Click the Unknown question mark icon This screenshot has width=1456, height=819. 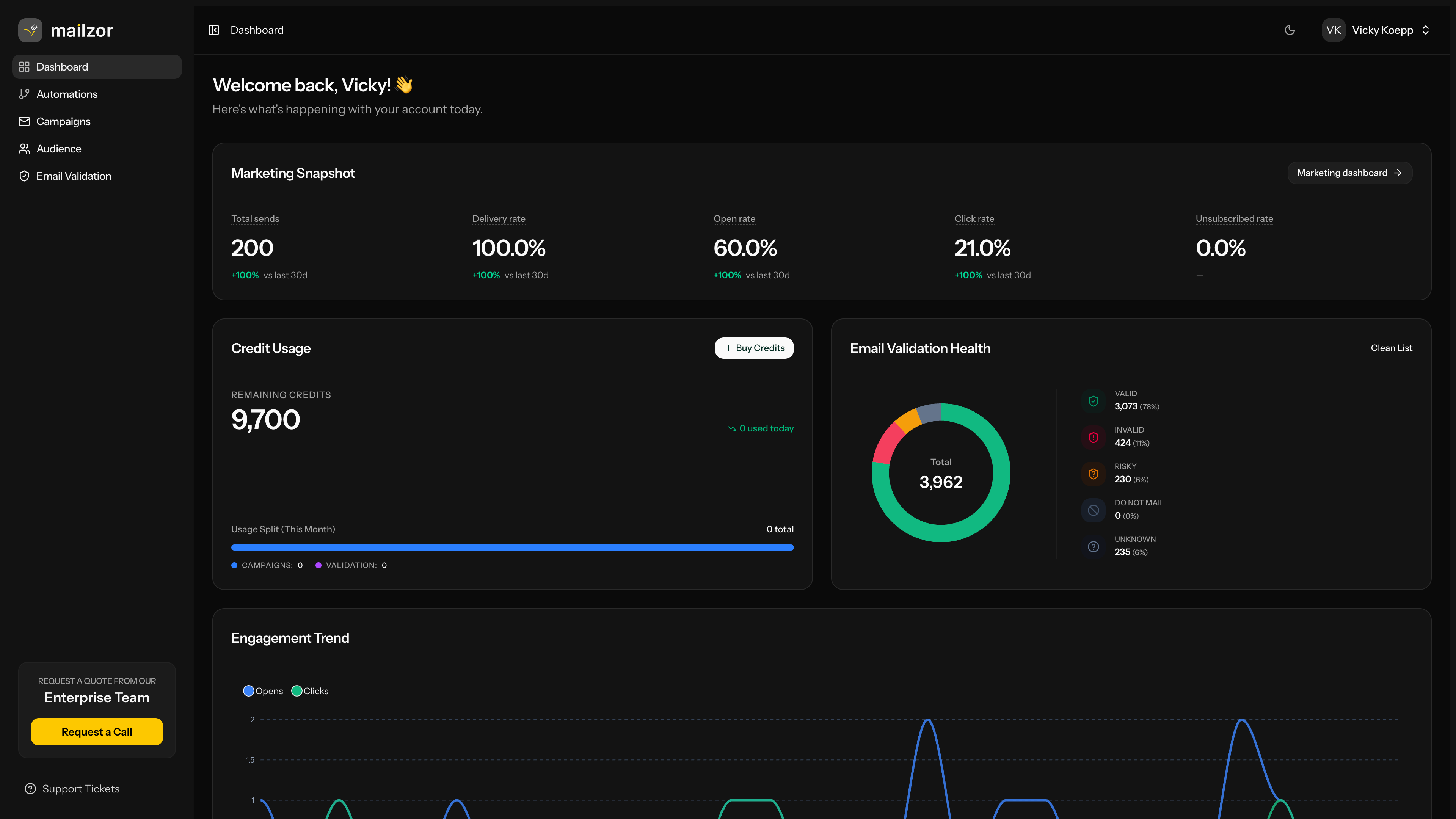1094,546
